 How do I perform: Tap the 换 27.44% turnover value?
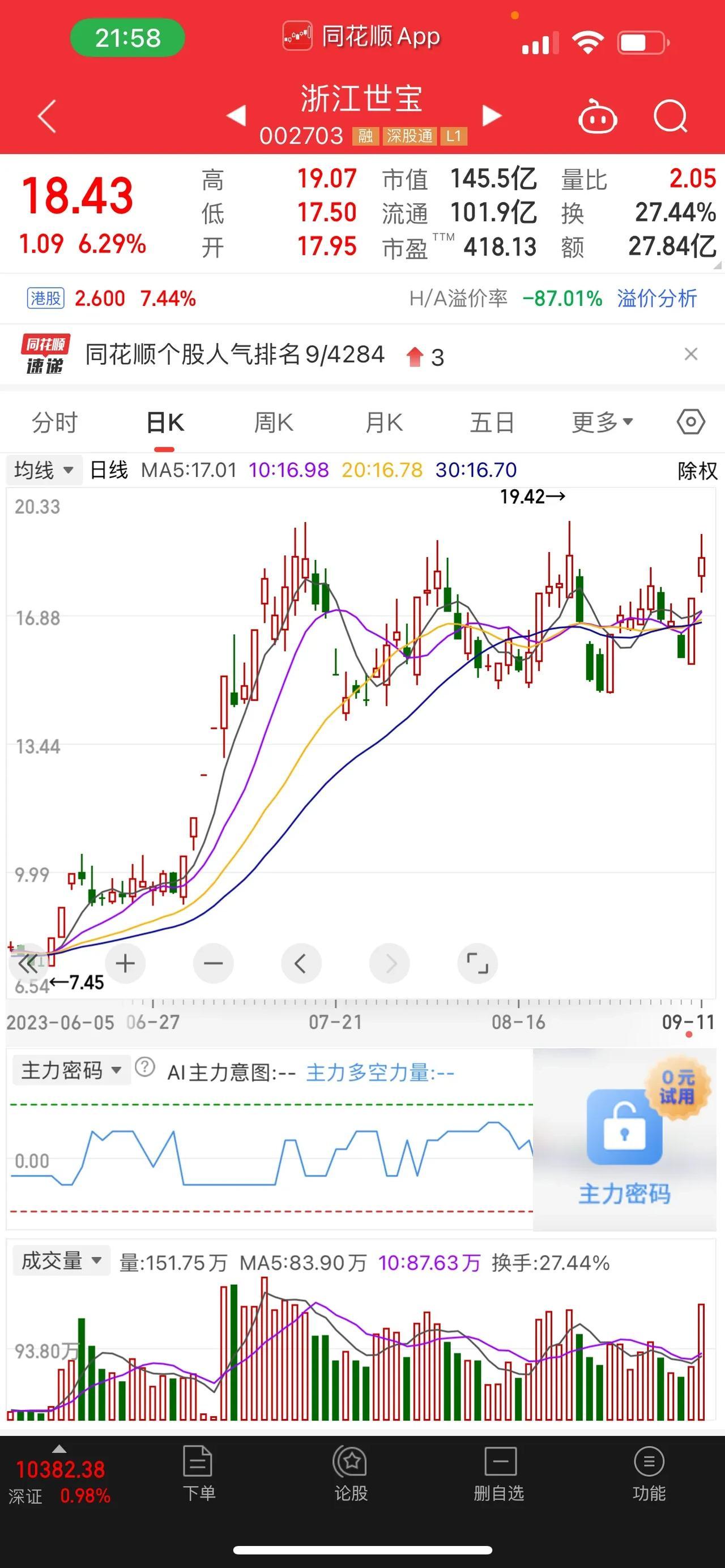tap(676, 212)
